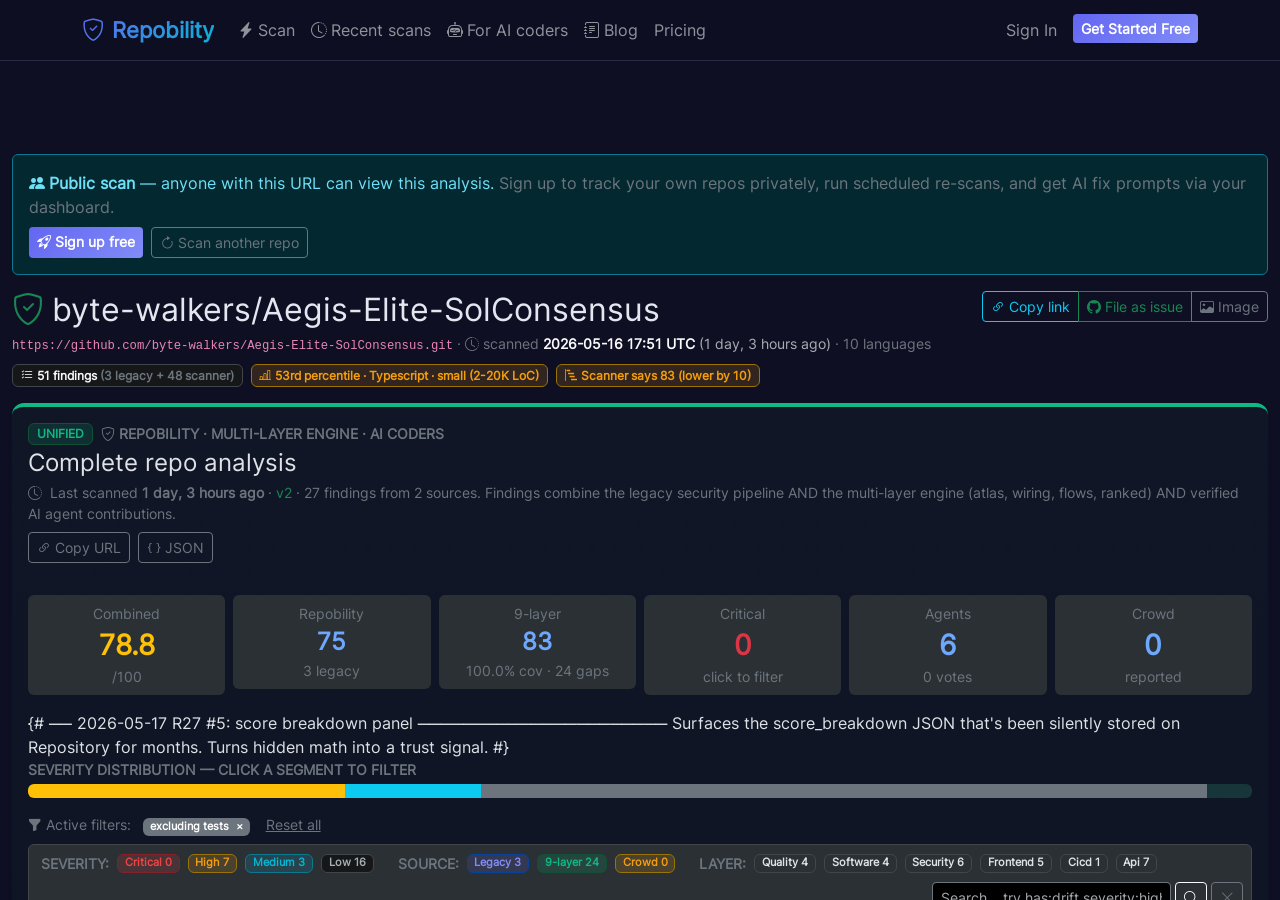The height and width of the screenshot is (900, 1280).
Task: Toggle Low 16 severity chip
Action: 347,862
